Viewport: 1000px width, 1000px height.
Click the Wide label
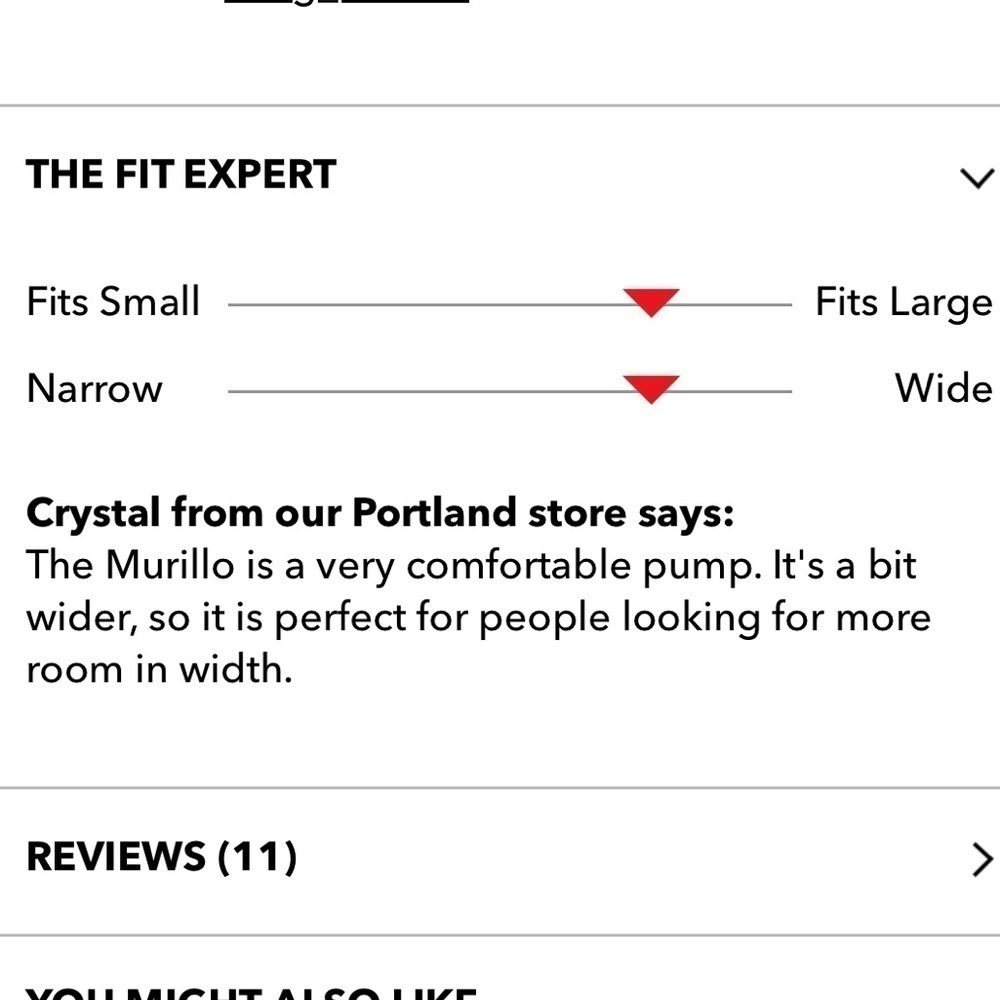943,388
